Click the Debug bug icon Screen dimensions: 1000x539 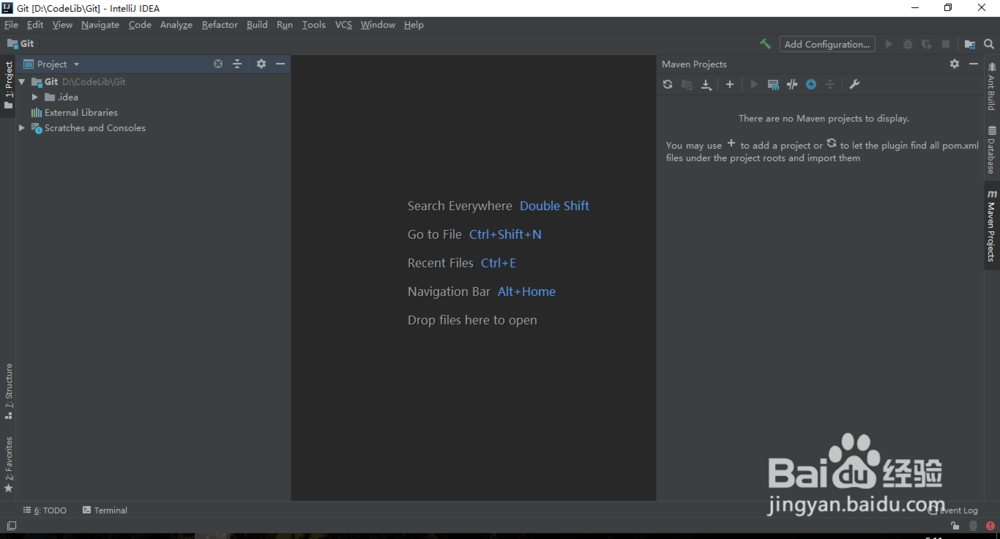[908, 44]
